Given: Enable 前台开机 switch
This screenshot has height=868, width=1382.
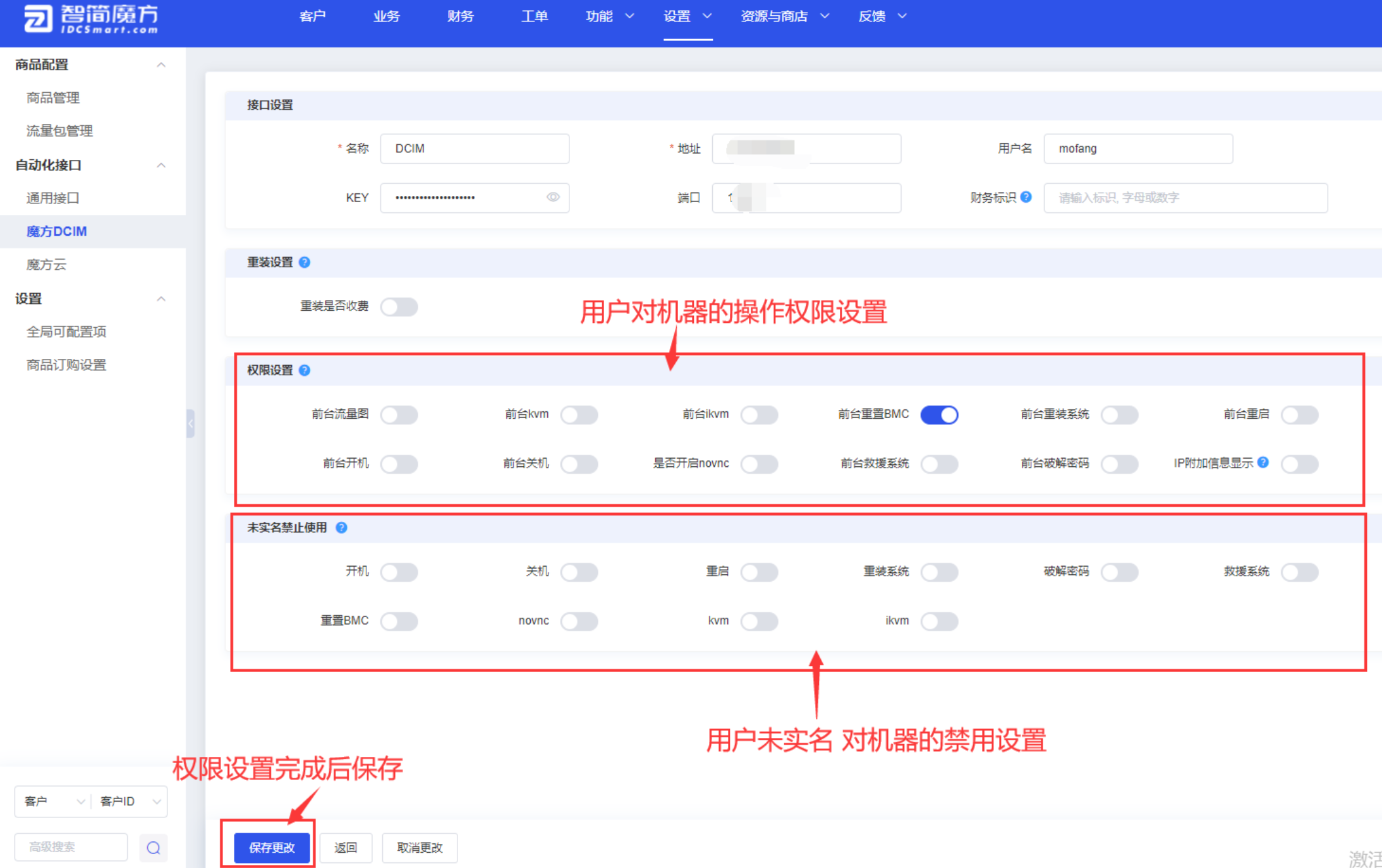Looking at the screenshot, I should (x=399, y=464).
